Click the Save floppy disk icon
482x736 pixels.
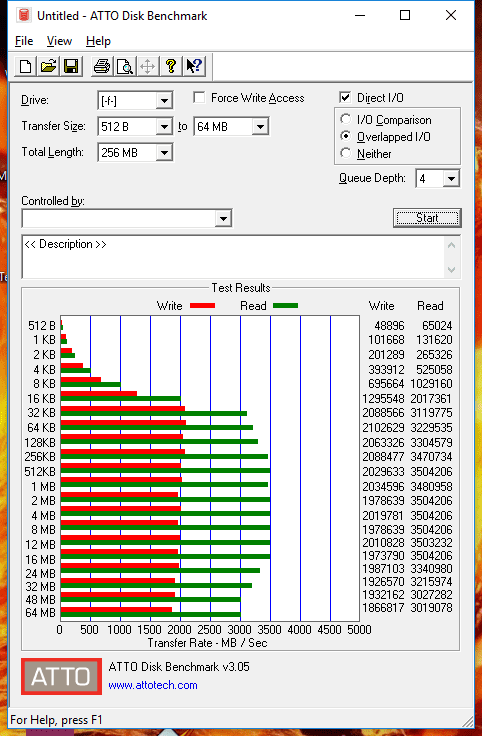tap(71, 66)
